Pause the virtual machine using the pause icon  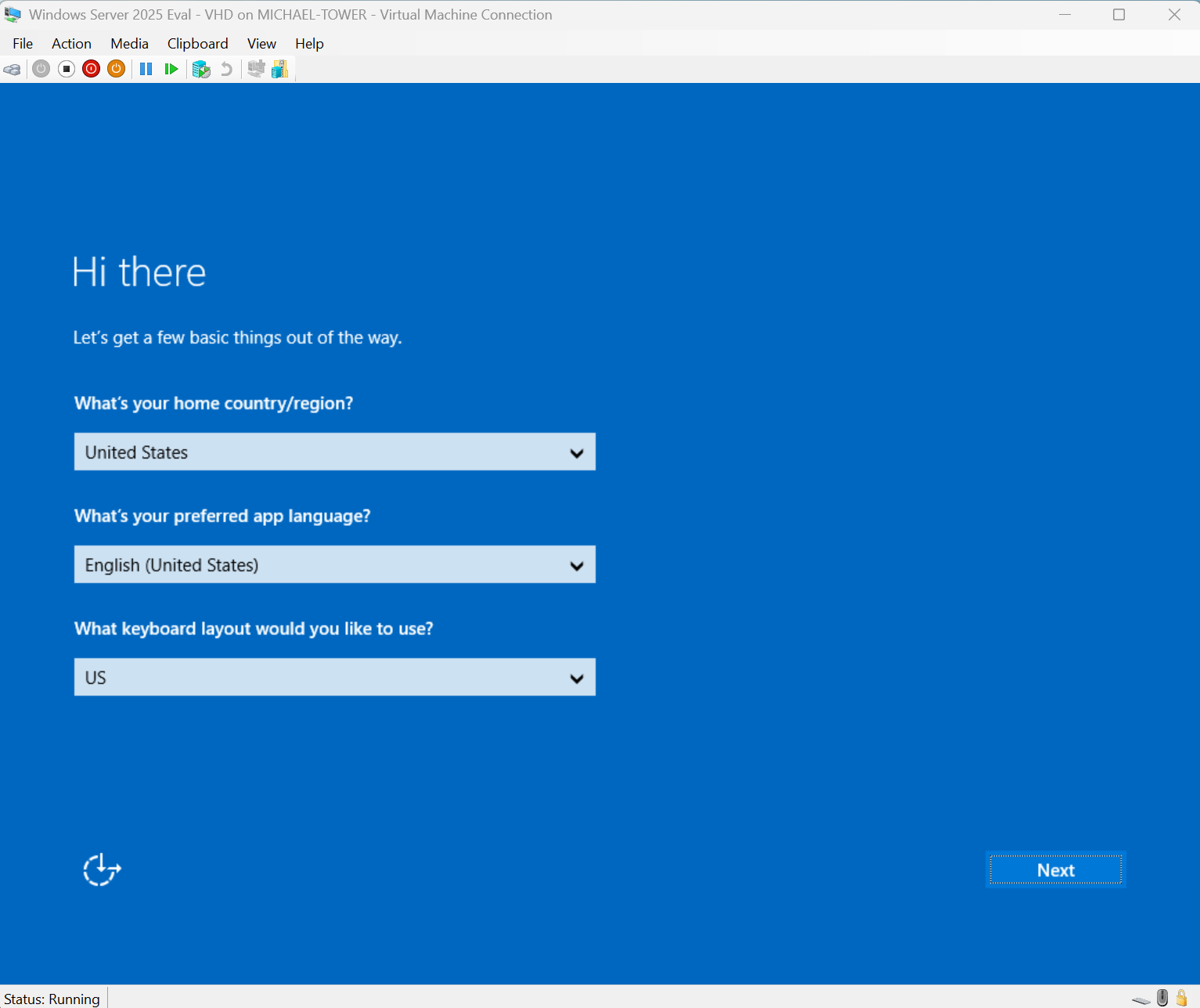click(146, 69)
